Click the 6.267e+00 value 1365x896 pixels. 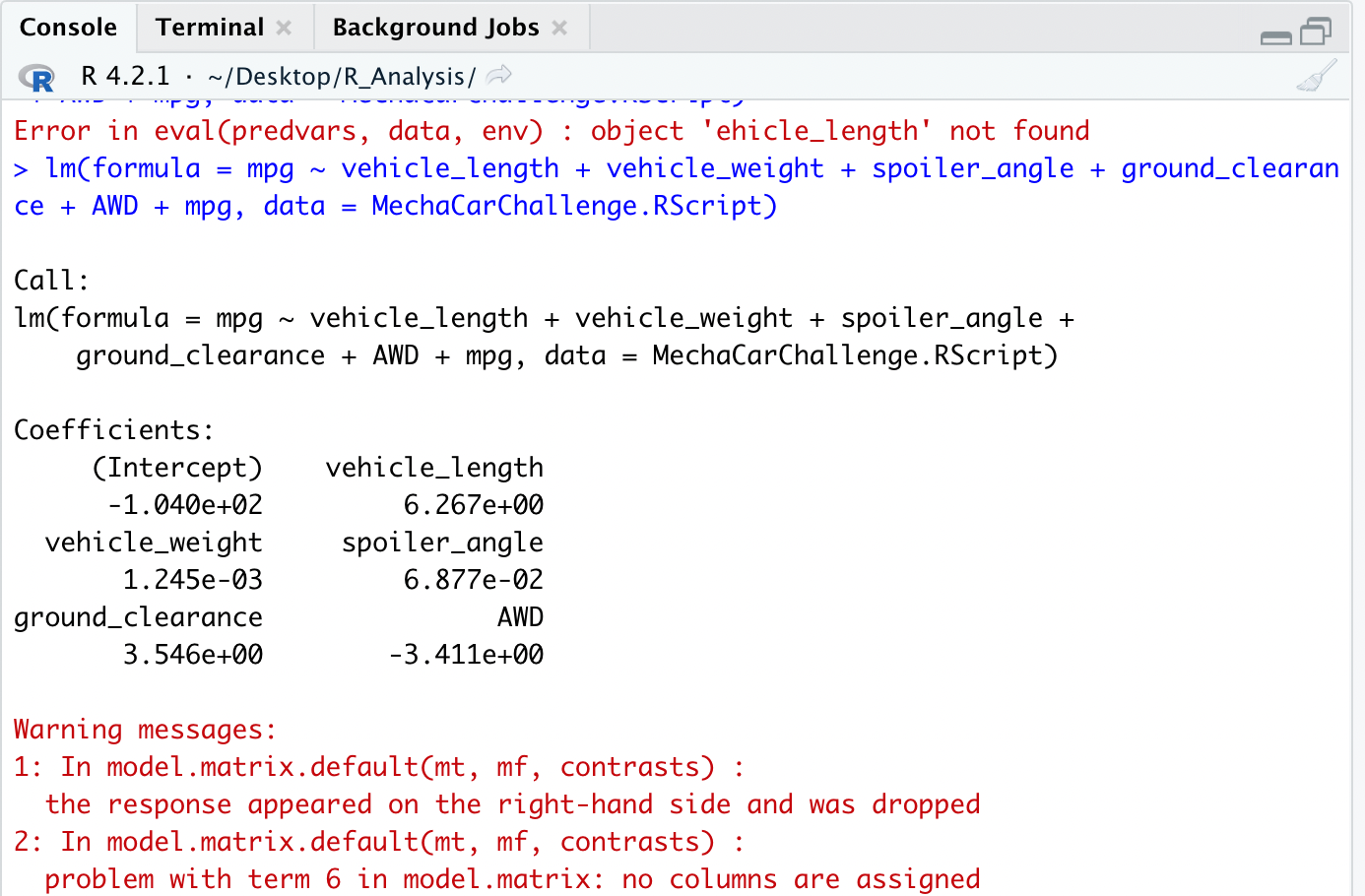pyautogui.click(x=474, y=505)
